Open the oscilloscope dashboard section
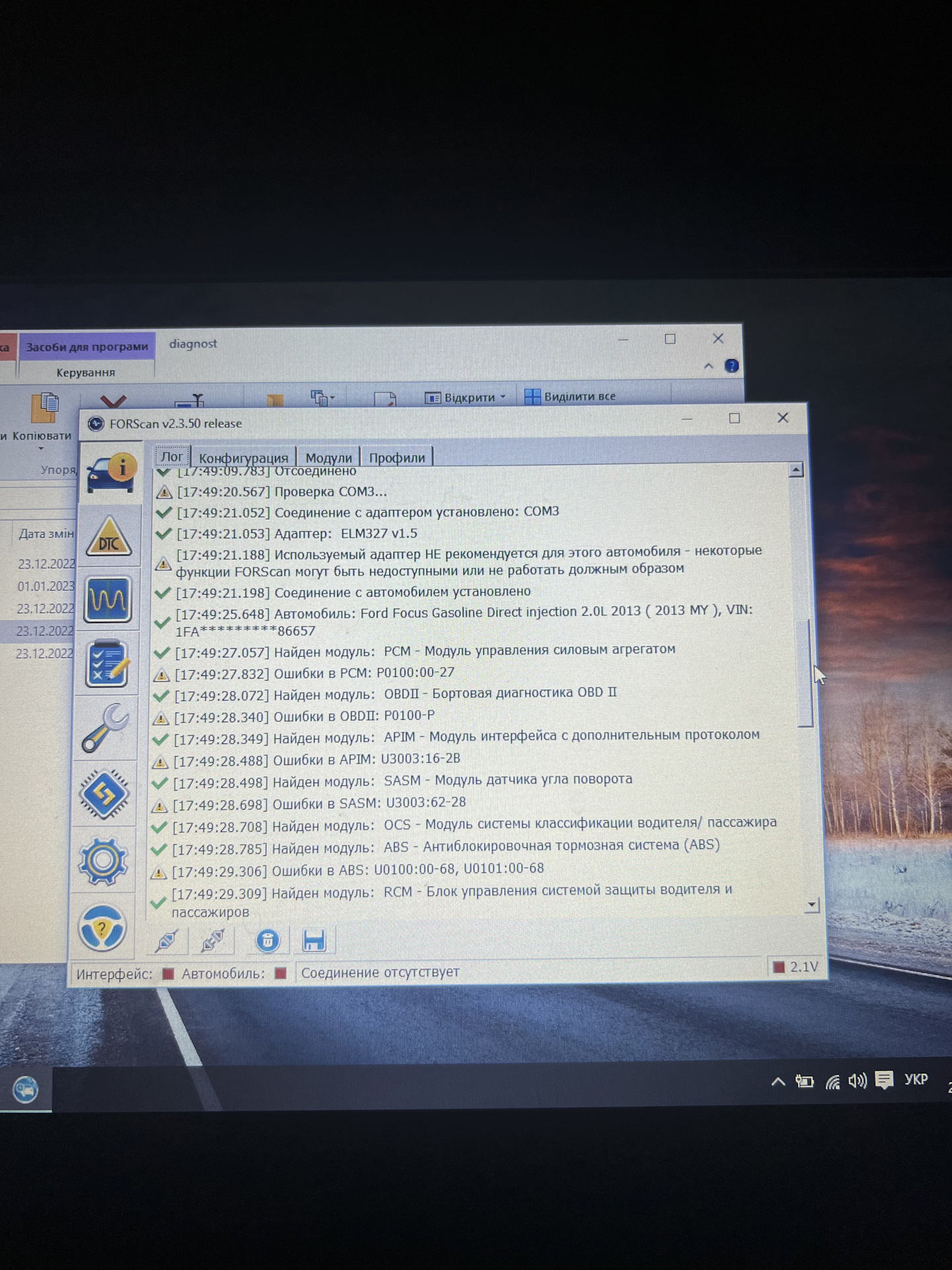Screen dimensions: 952x1270 tap(108, 600)
